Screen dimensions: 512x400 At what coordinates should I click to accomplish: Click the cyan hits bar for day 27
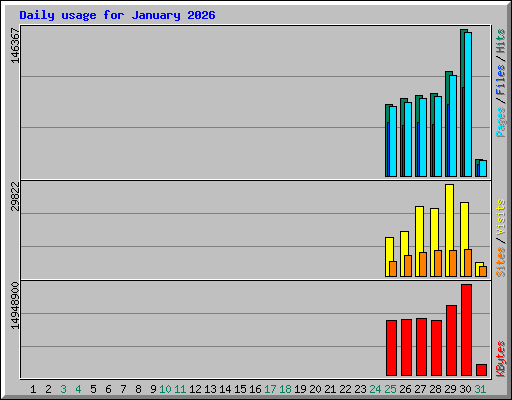(423, 137)
